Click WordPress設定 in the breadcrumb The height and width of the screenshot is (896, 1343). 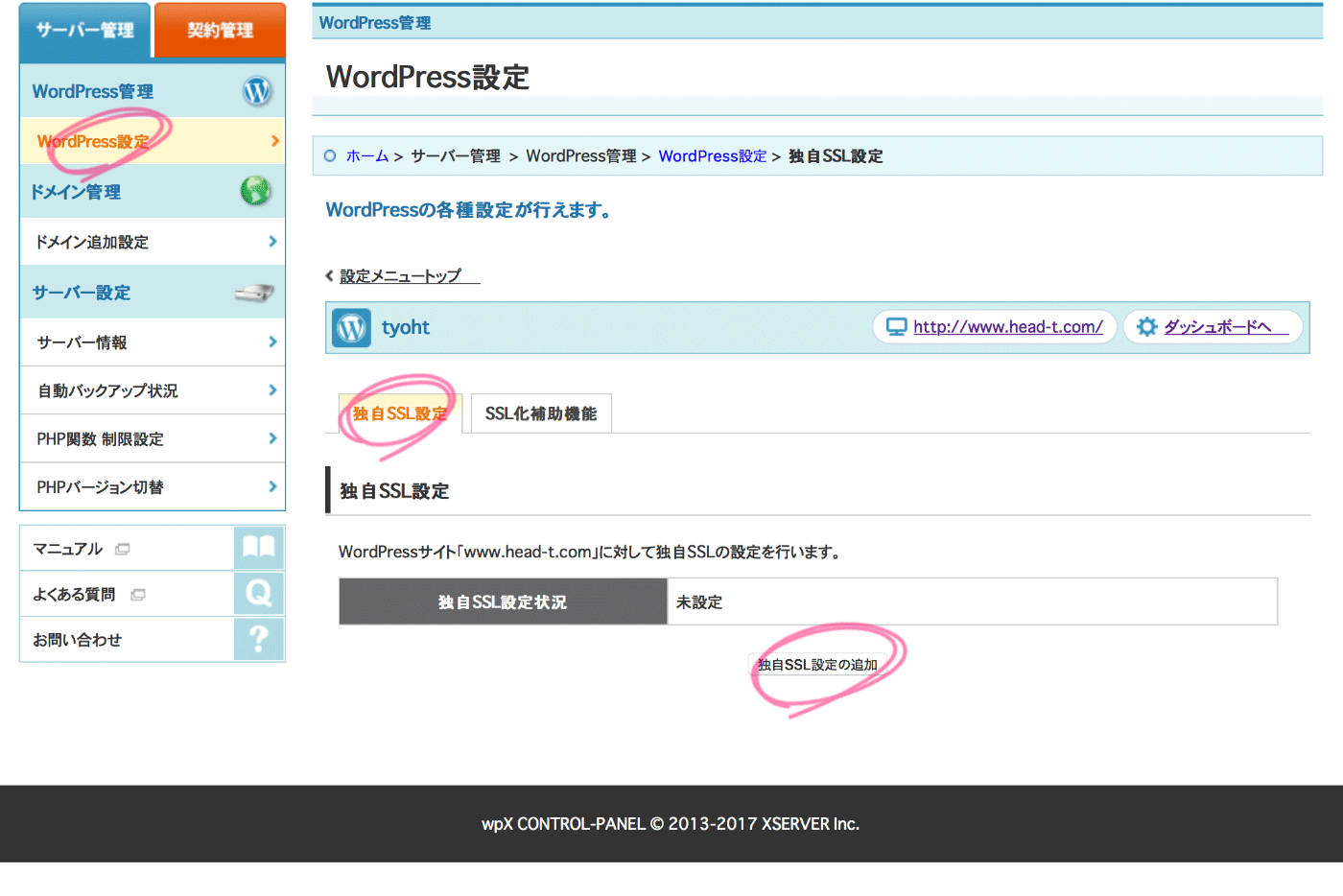click(x=713, y=155)
